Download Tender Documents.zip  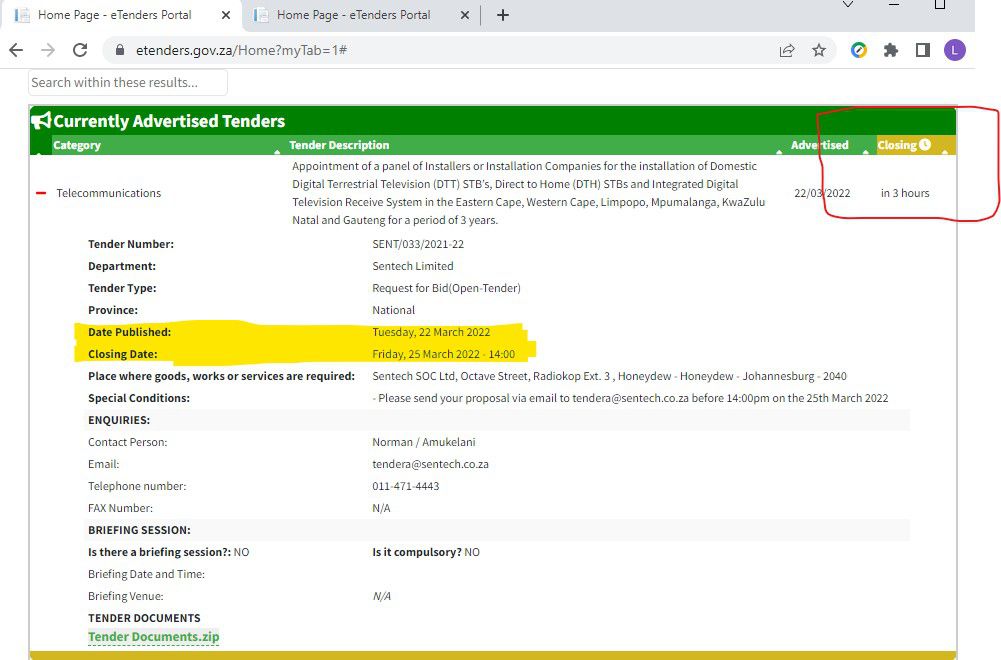(153, 637)
